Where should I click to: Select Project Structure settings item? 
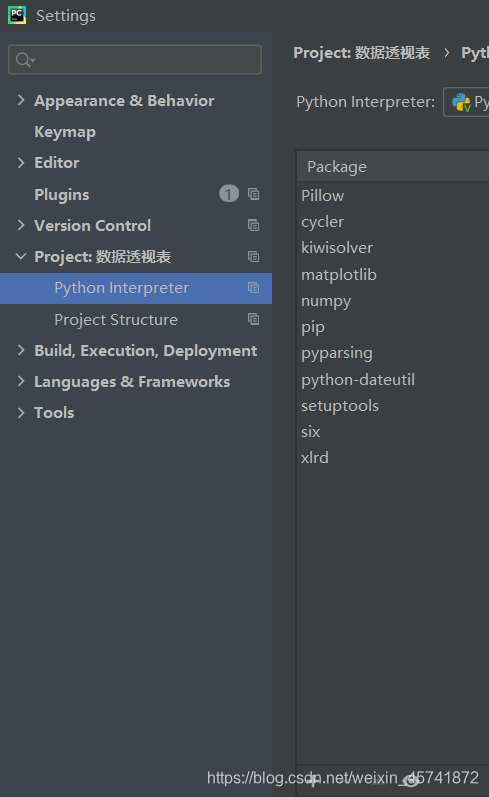click(116, 319)
